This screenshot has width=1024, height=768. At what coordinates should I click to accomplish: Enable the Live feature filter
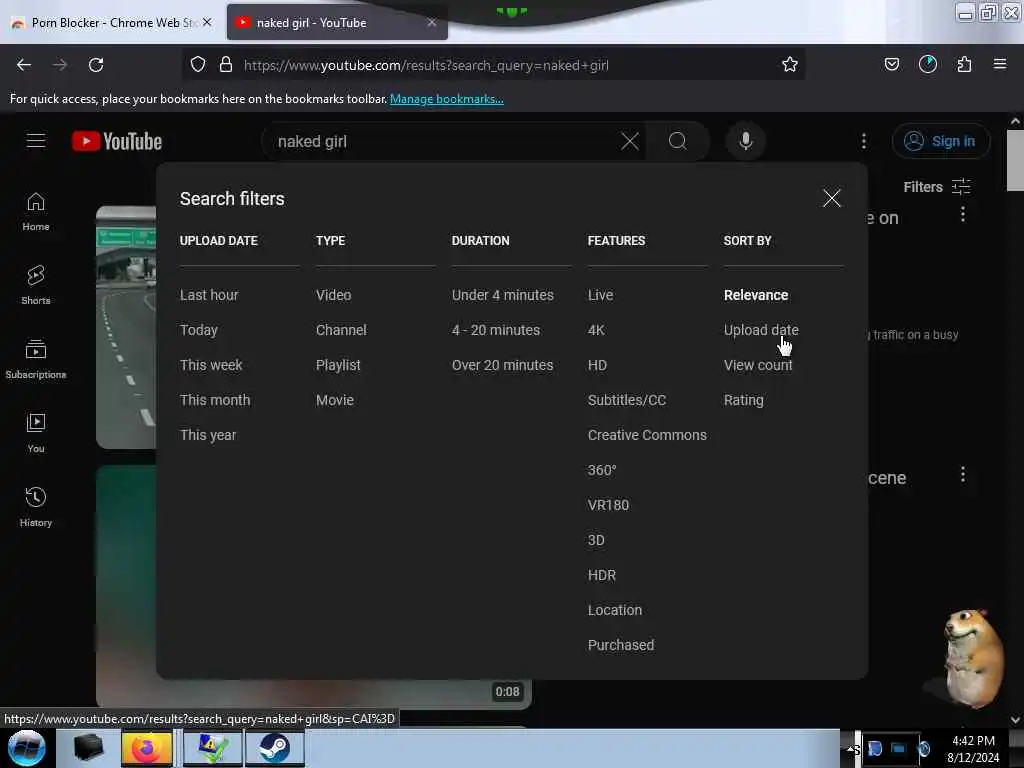click(x=600, y=295)
